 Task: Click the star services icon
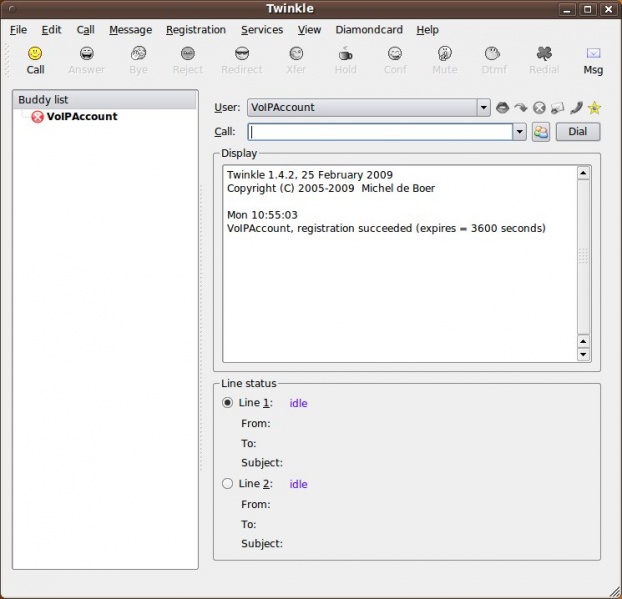pyautogui.click(x=594, y=108)
